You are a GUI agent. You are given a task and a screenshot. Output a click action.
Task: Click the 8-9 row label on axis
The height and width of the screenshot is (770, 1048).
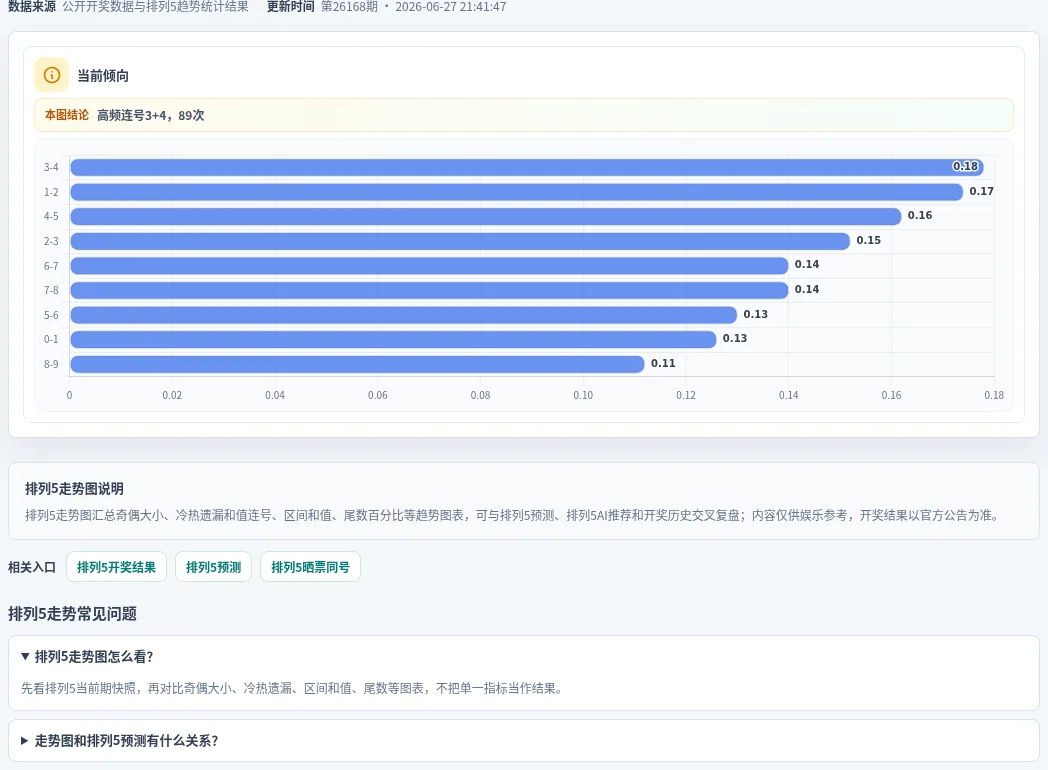click(51, 364)
